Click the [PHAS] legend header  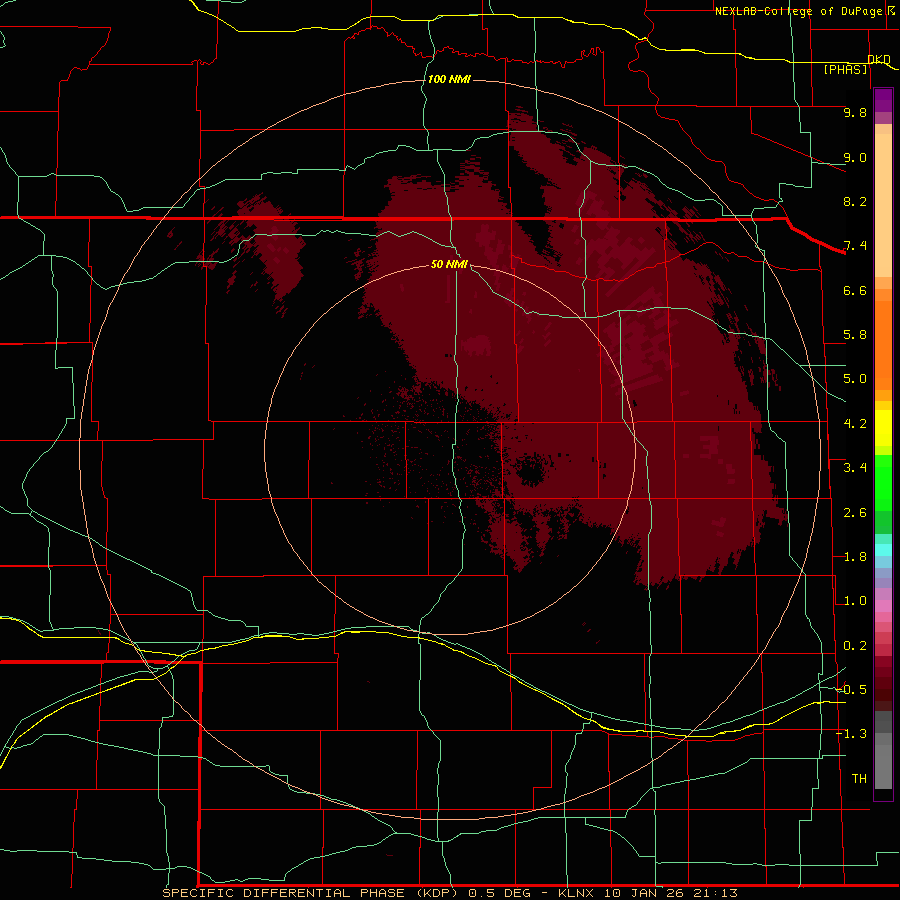click(x=845, y=69)
